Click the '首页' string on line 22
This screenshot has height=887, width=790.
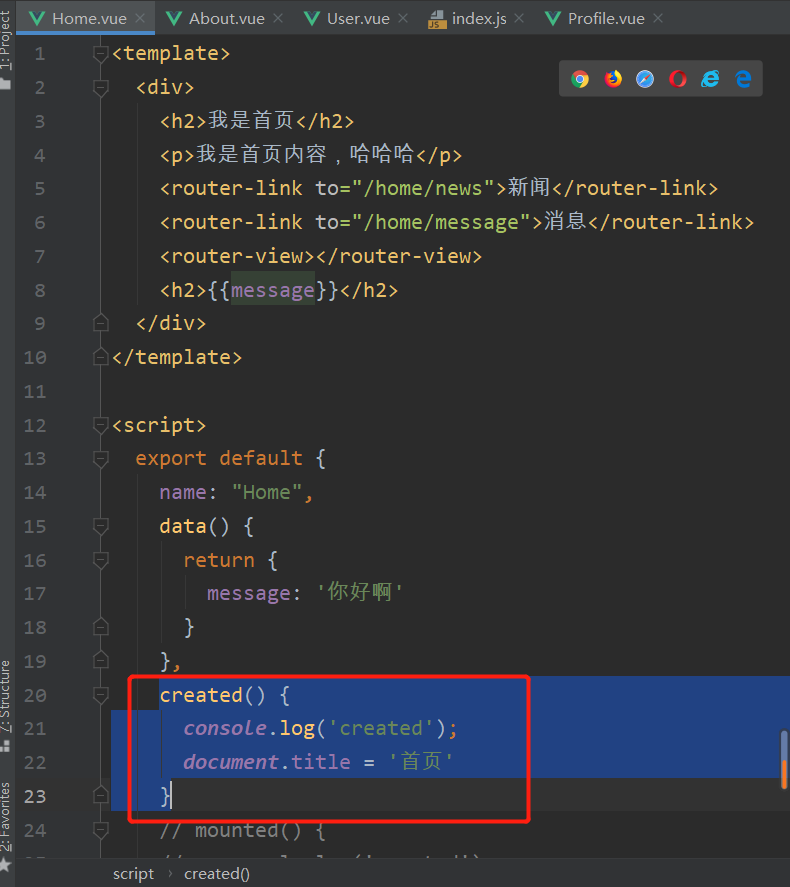coord(421,761)
